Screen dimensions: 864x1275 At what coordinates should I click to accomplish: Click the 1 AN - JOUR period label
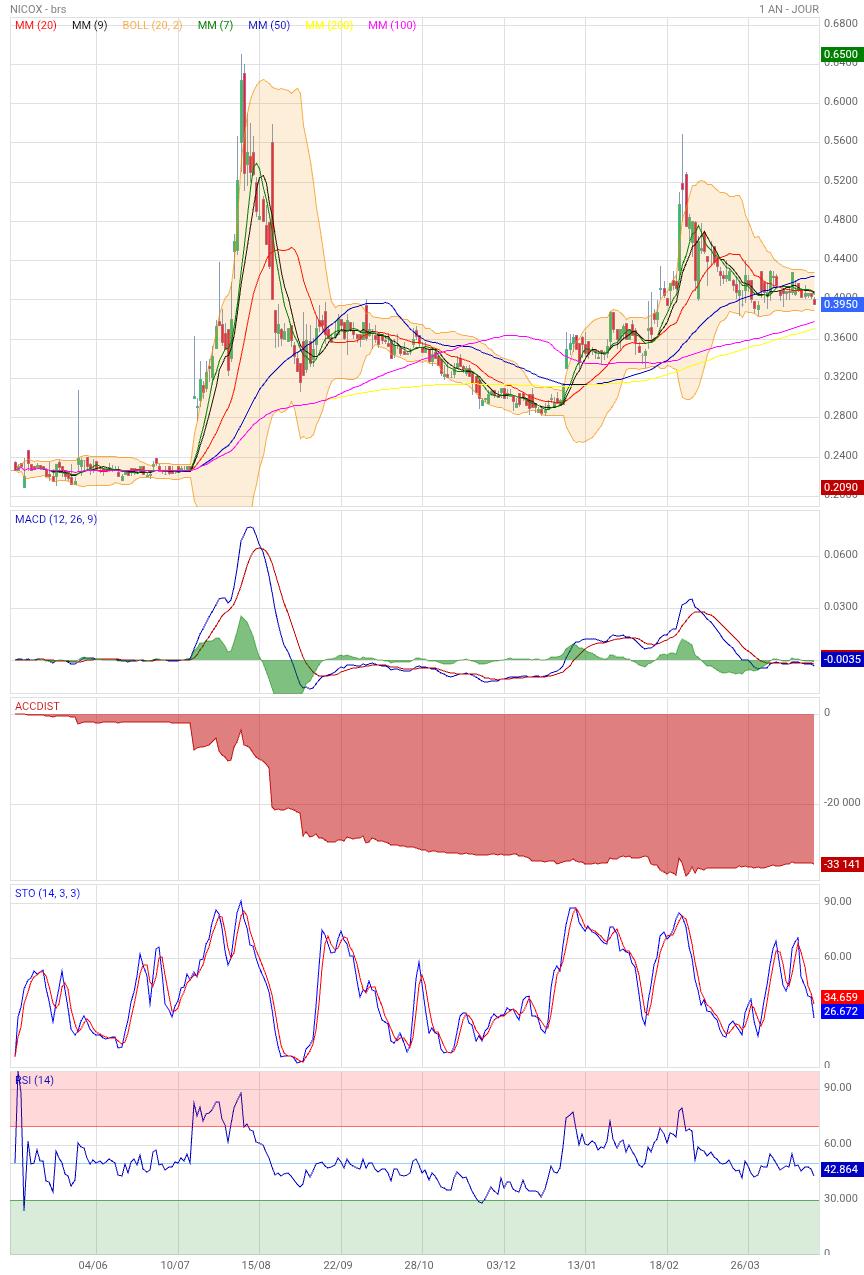789,9
